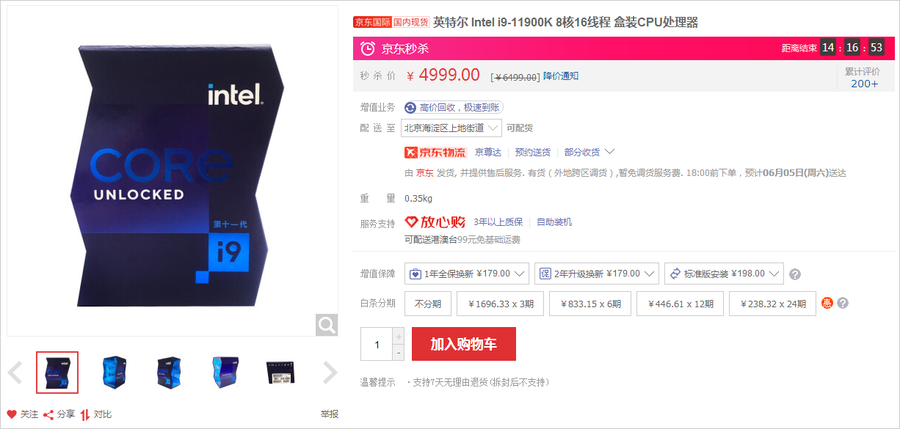Screen dimensions: 900x429
Task: Expand the 2年升级换新 ¥179.00 dropdown
Action: pyautogui.click(x=596, y=274)
